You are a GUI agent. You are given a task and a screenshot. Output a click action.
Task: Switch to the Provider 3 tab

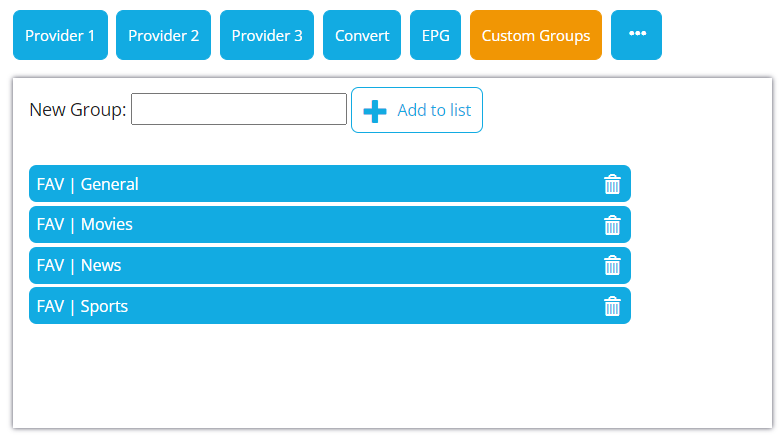point(267,35)
